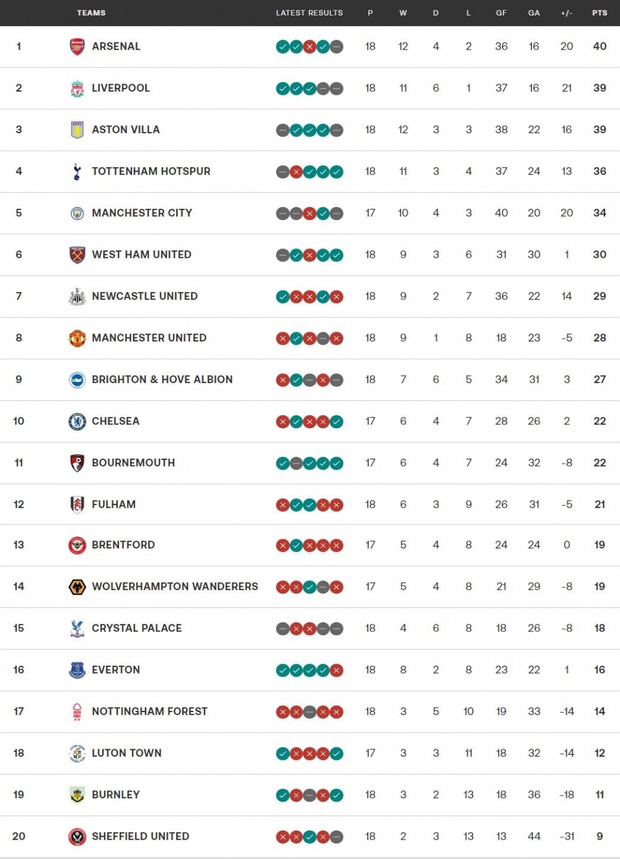Click the Liverpool club crest

pyautogui.click(x=77, y=88)
